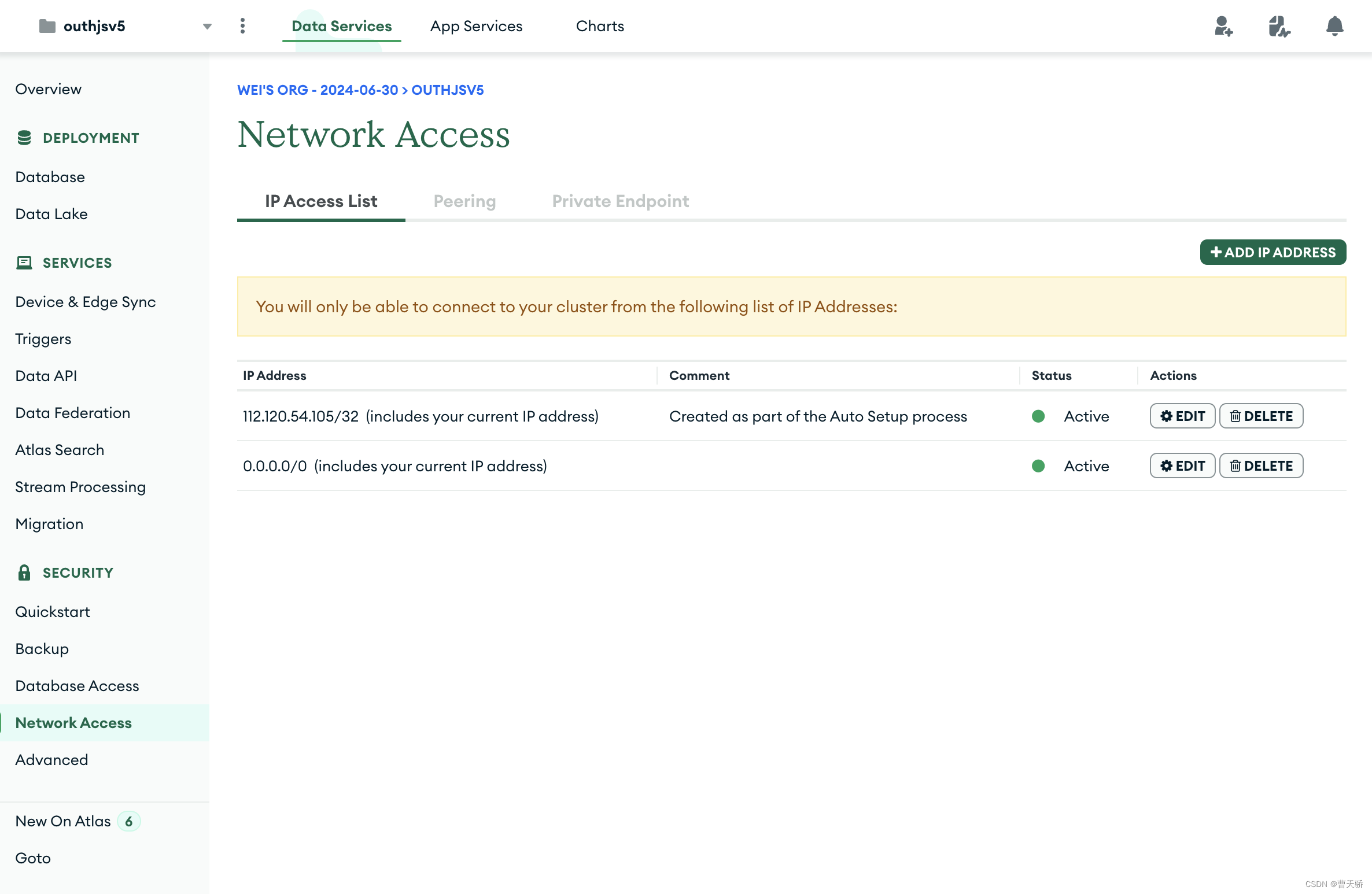Viewport: 1372px width, 894px height.
Task: Click the three-dot project options menu
Action: (x=242, y=26)
